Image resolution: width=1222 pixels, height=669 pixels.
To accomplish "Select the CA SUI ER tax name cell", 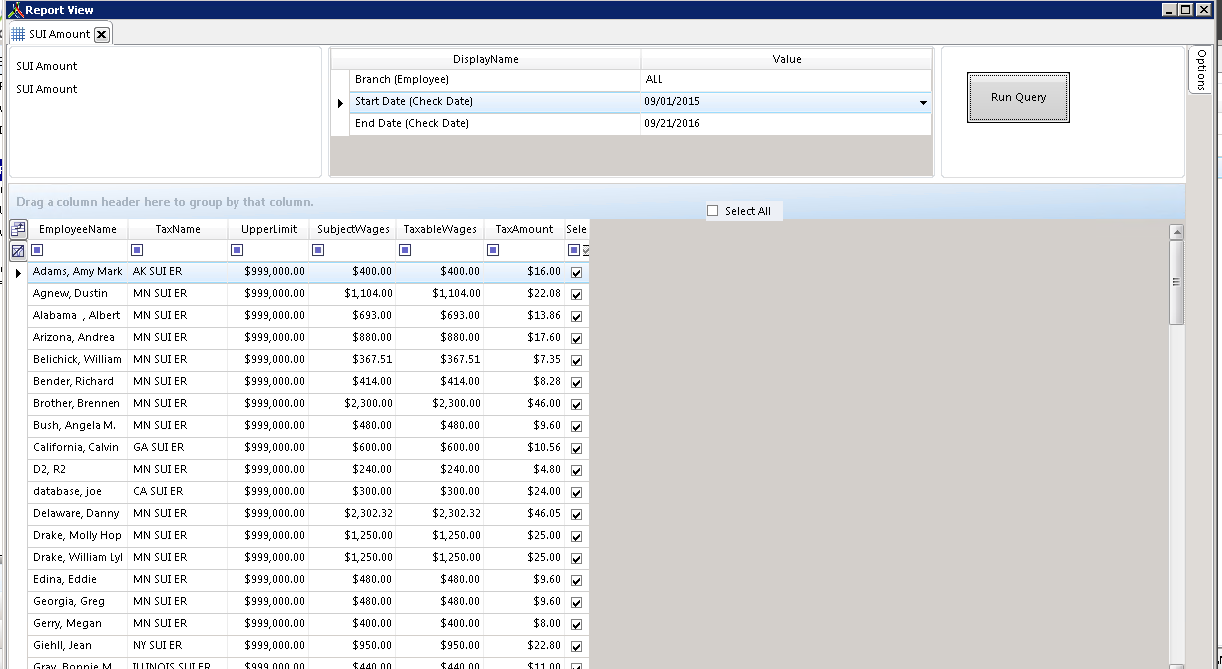I will [178, 492].
